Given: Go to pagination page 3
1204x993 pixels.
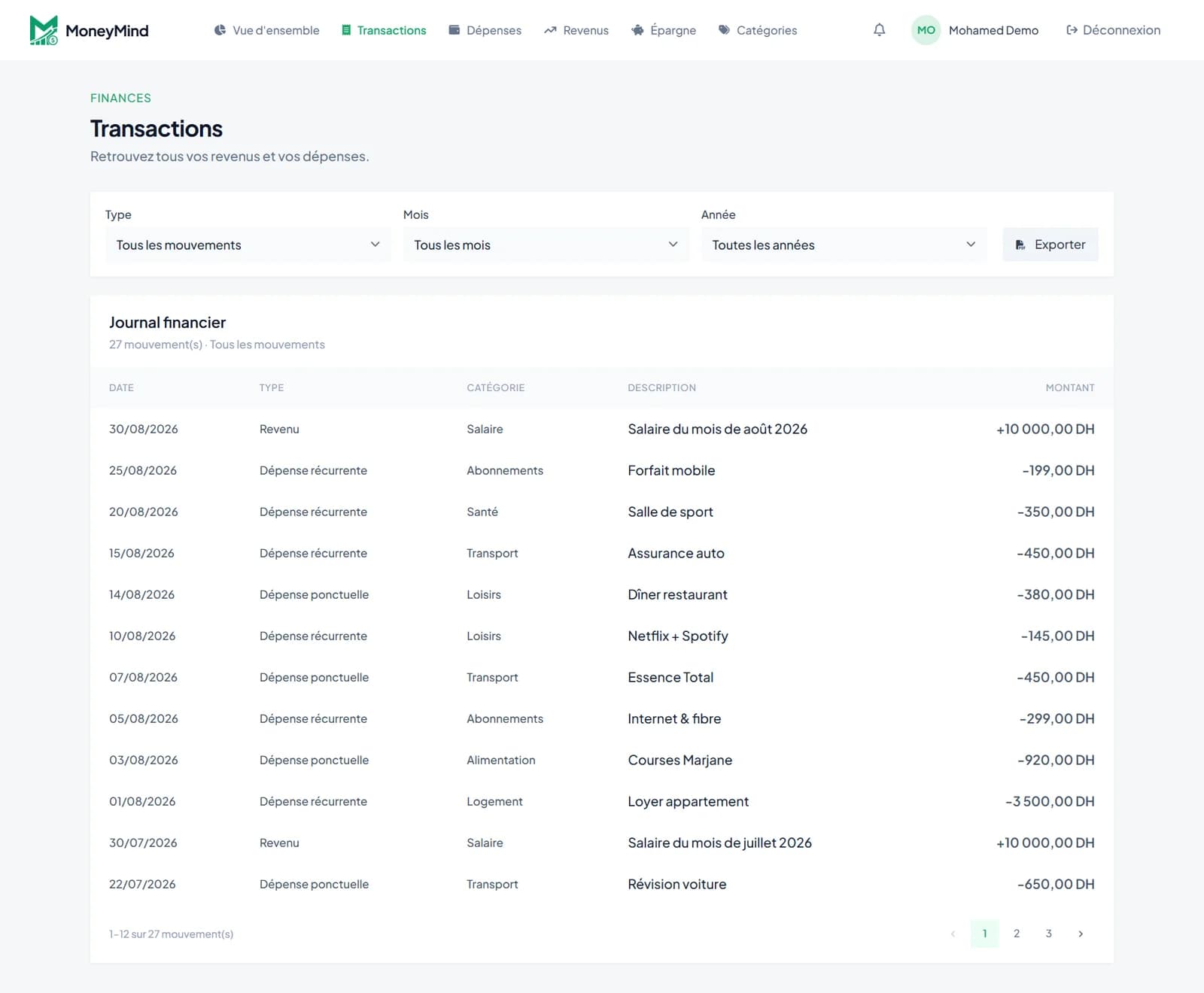Looking at the screenshot, I should coord(1048,934).
